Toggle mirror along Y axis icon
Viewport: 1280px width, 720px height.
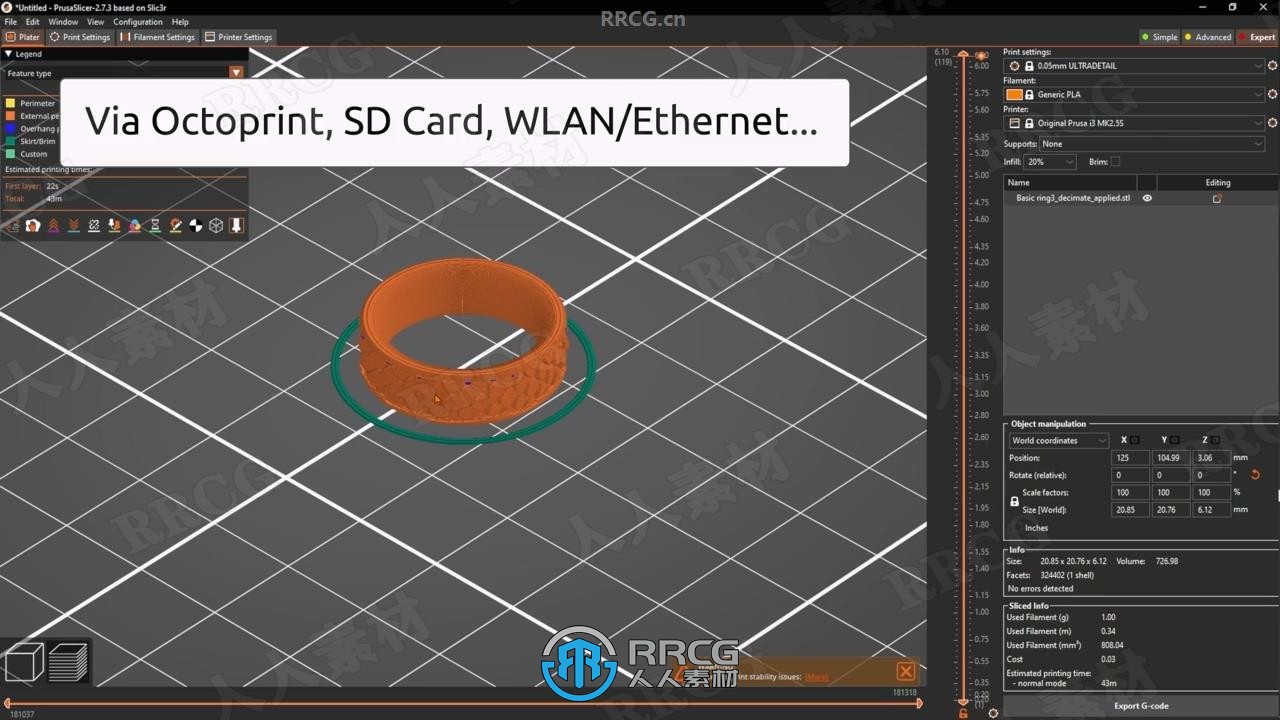1175,440
